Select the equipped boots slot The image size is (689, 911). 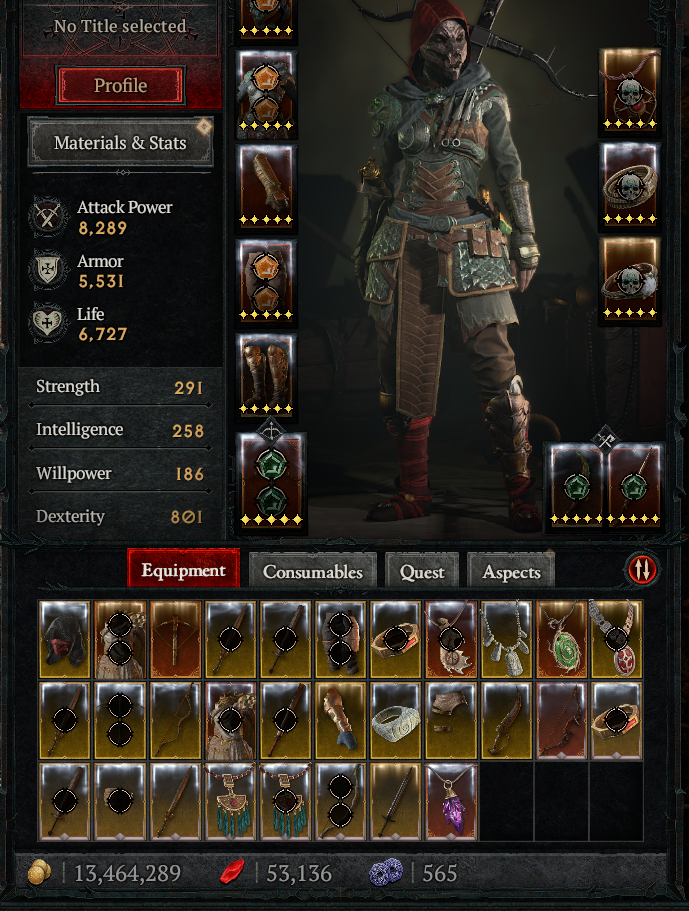click(x=266, y=376)
